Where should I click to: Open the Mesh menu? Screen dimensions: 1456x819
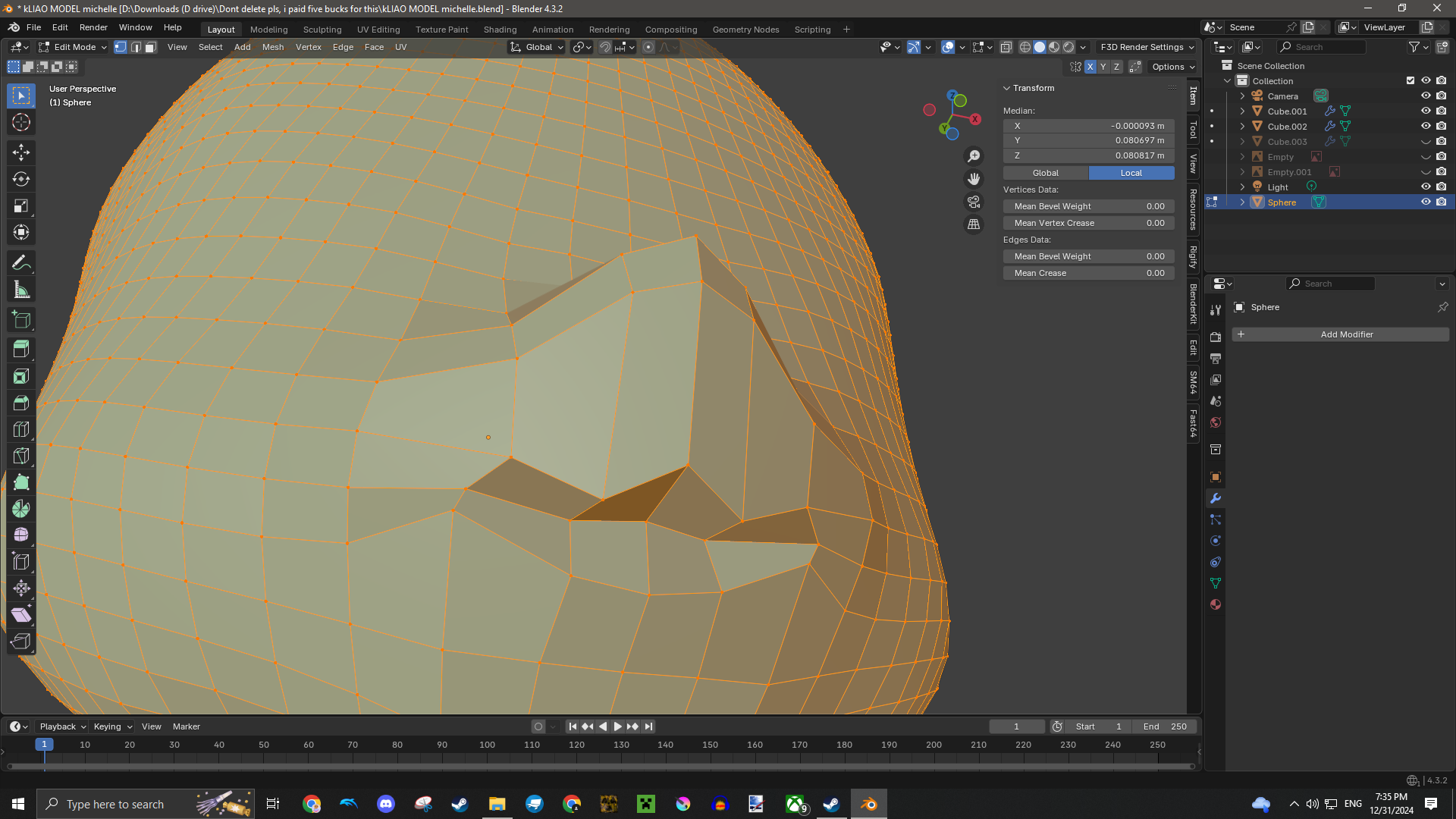click(x=272, y=47)
